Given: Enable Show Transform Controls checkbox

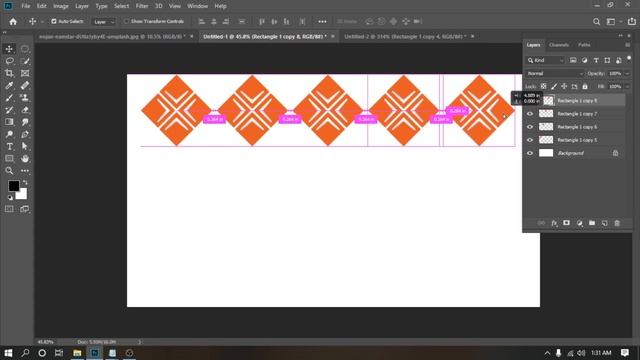Looking at the screenshot, I should pyautogui.click(x=126, y=21).
